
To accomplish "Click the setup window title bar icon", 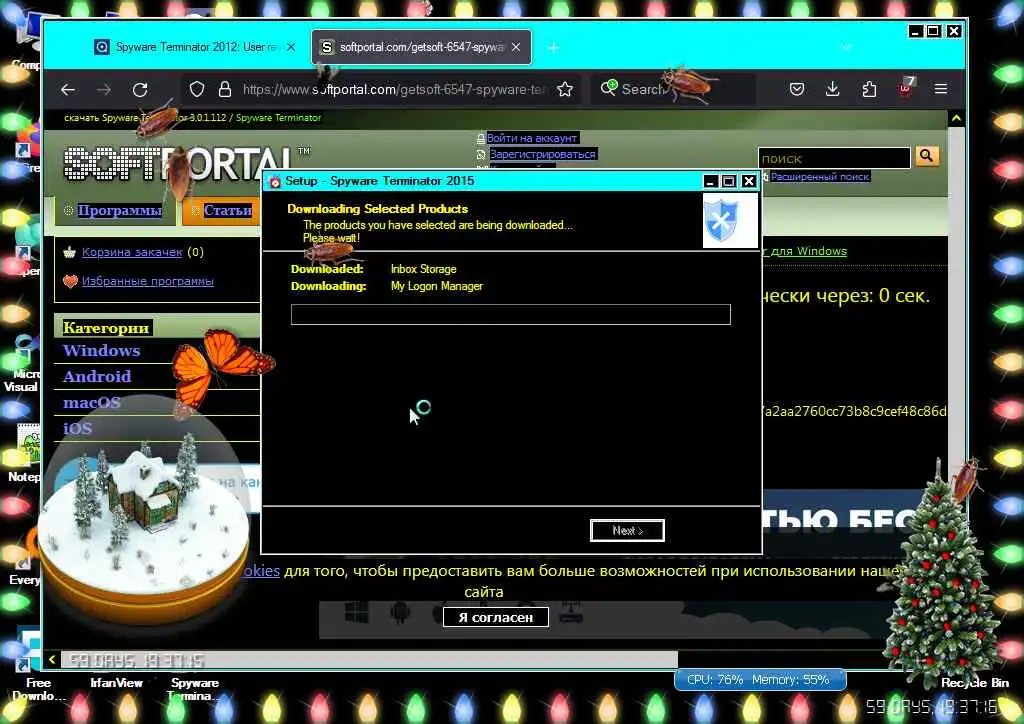I will click(x=275, y=181).
